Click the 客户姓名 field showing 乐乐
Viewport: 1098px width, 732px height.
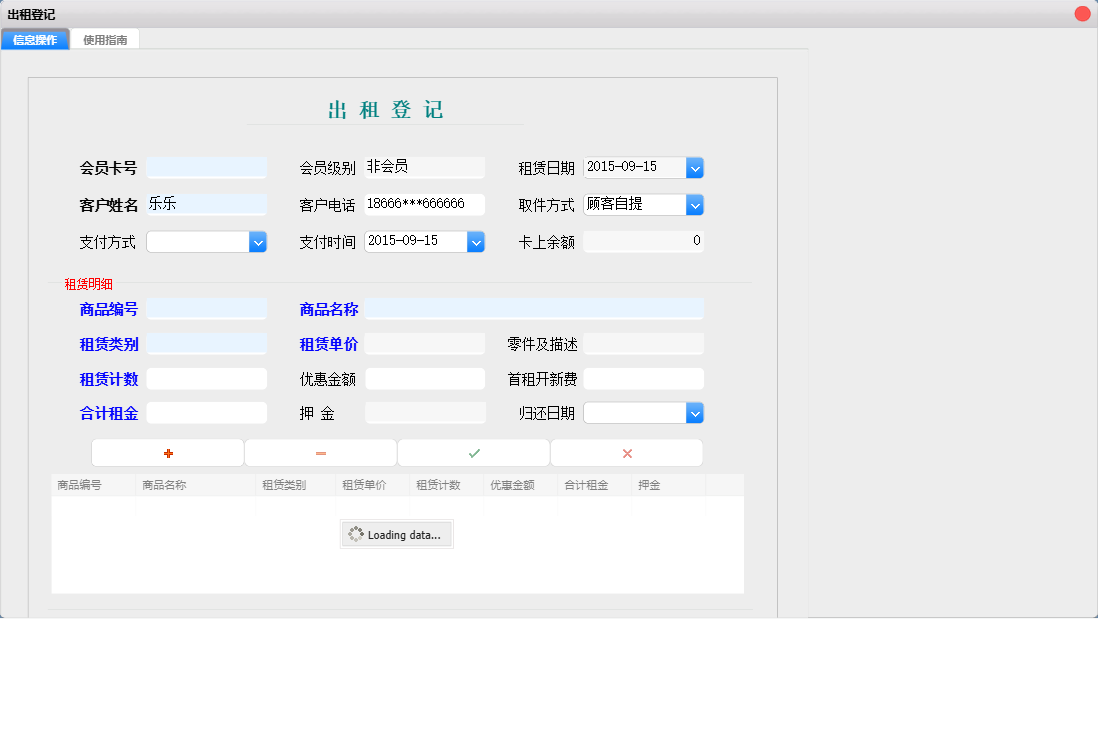pyautogui.click(x=207, y=204)
